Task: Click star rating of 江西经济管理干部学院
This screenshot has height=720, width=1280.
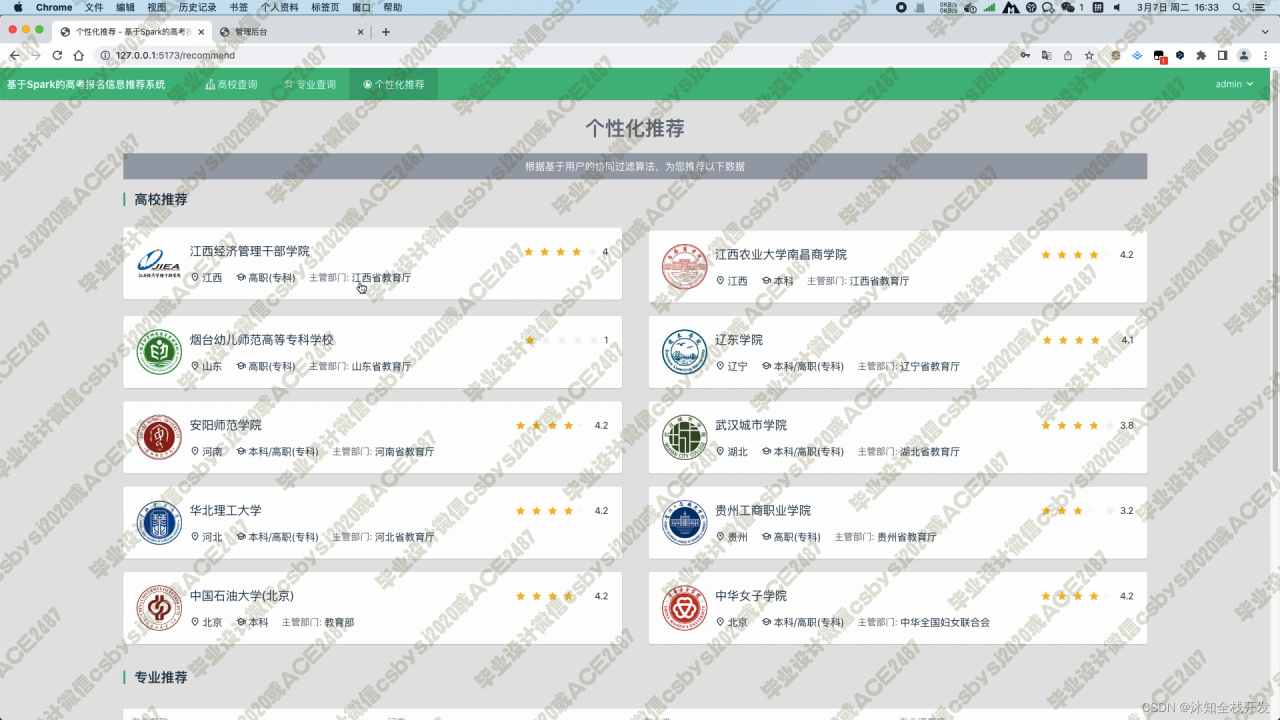Action: click(x=561, y=252)
